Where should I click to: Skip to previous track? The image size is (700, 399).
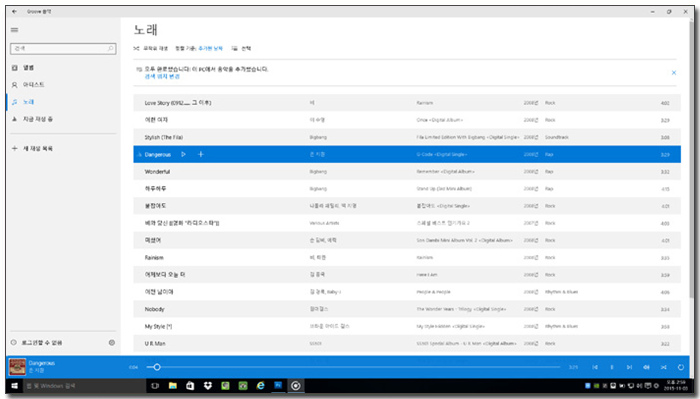tap(595, 367)
